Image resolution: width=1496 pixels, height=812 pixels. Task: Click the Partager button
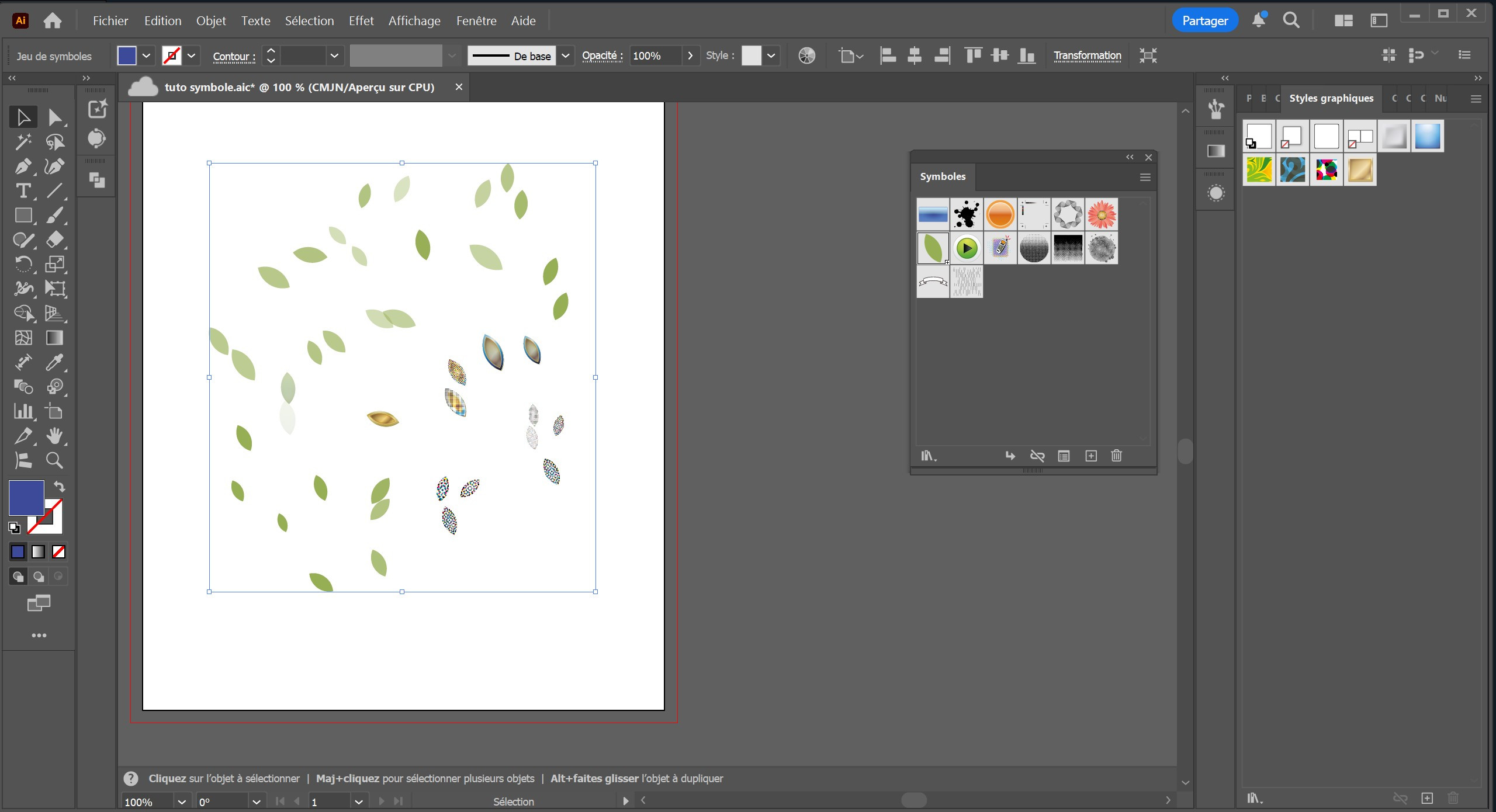[x=1204, y=21]
